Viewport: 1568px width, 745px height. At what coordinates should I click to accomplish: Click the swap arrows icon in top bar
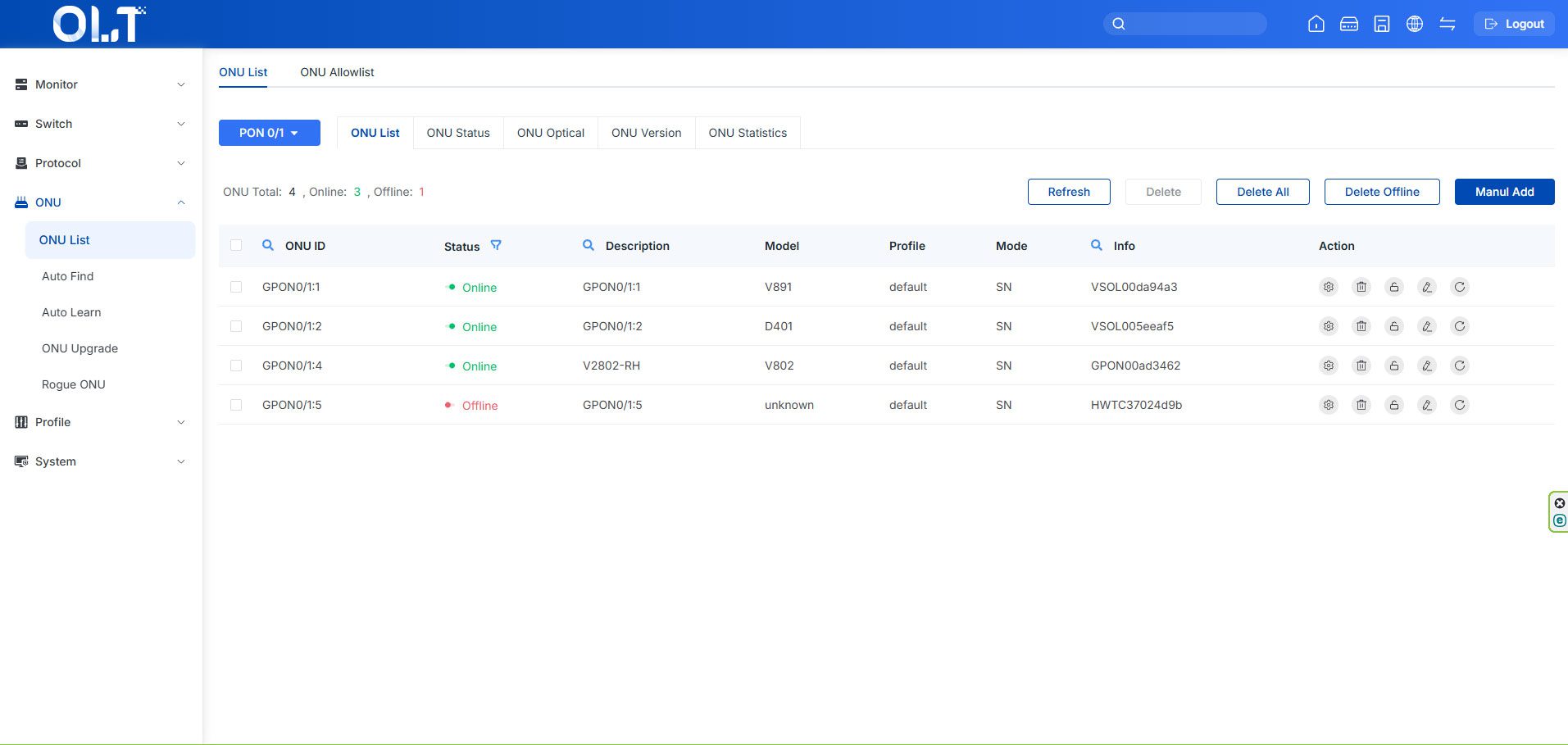click(x=1448, y=24)
